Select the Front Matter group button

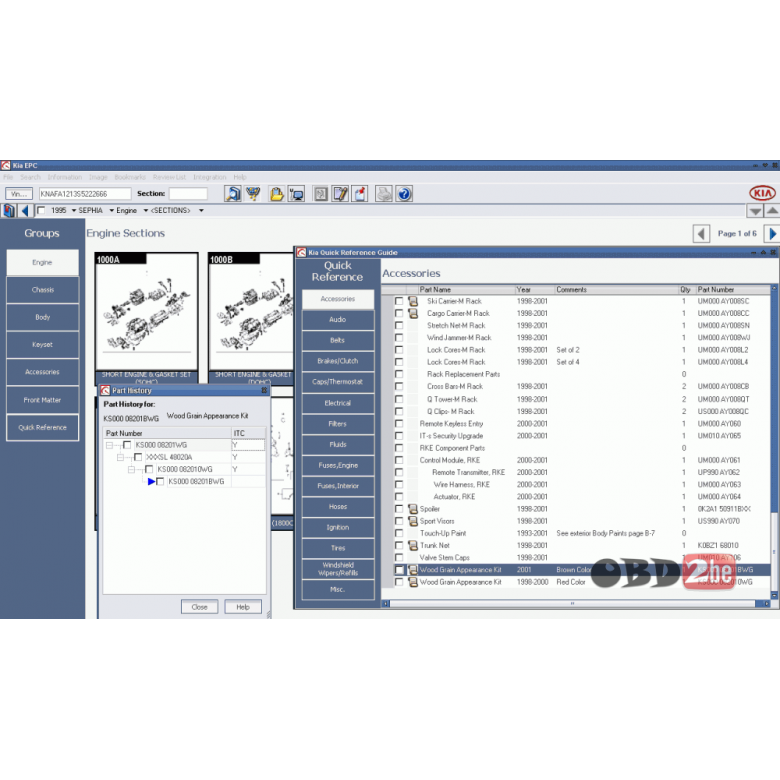pos(42,400)
